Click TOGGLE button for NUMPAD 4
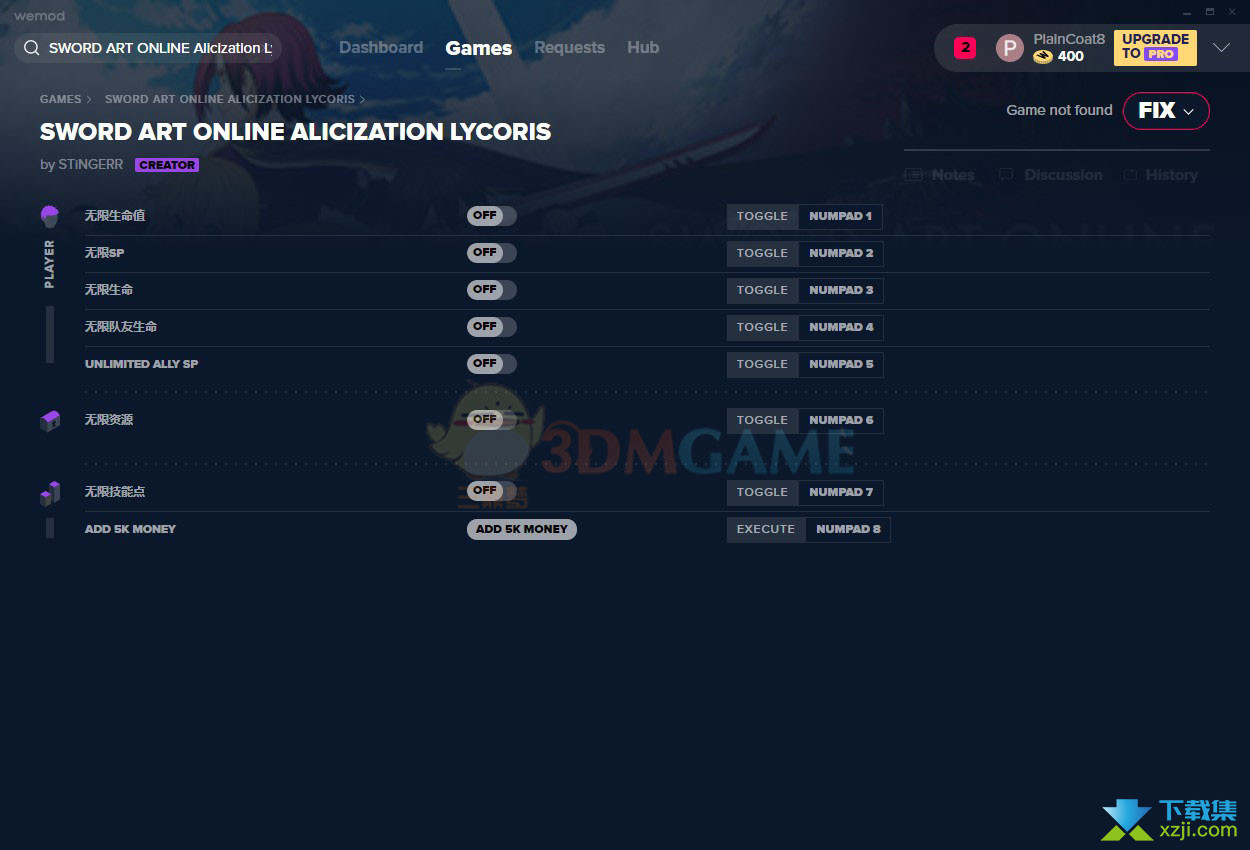 click(x=763, y=327)
